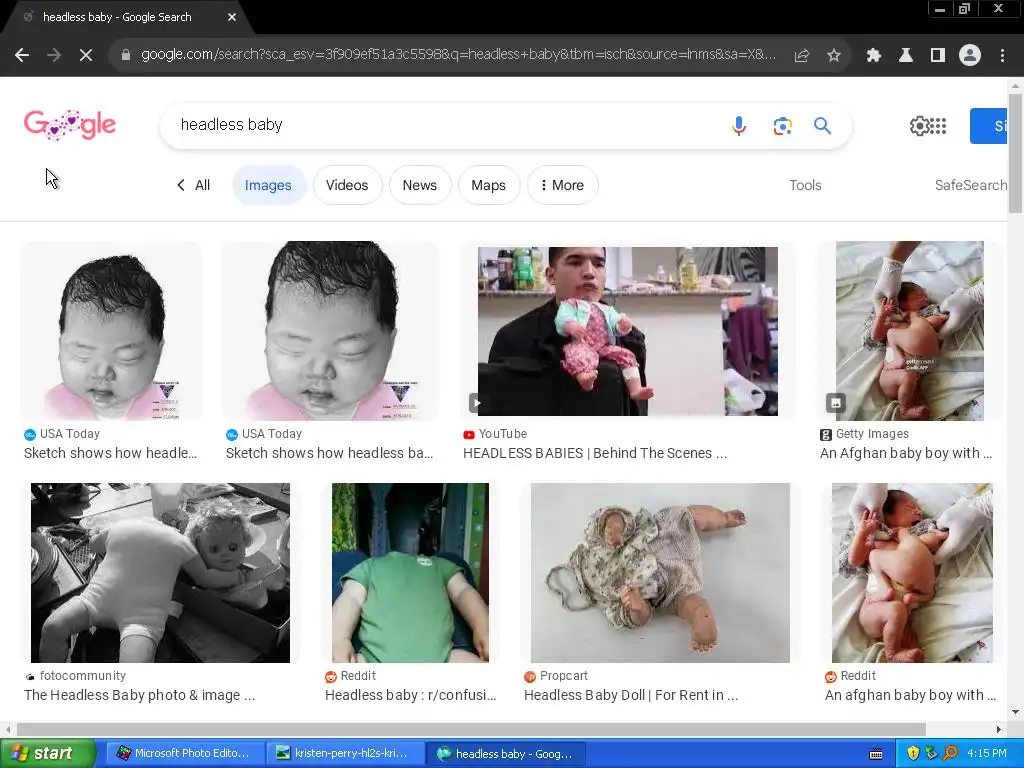Expand the More search options
This screenshot has width=1024, height=768.
pos(562,185)
